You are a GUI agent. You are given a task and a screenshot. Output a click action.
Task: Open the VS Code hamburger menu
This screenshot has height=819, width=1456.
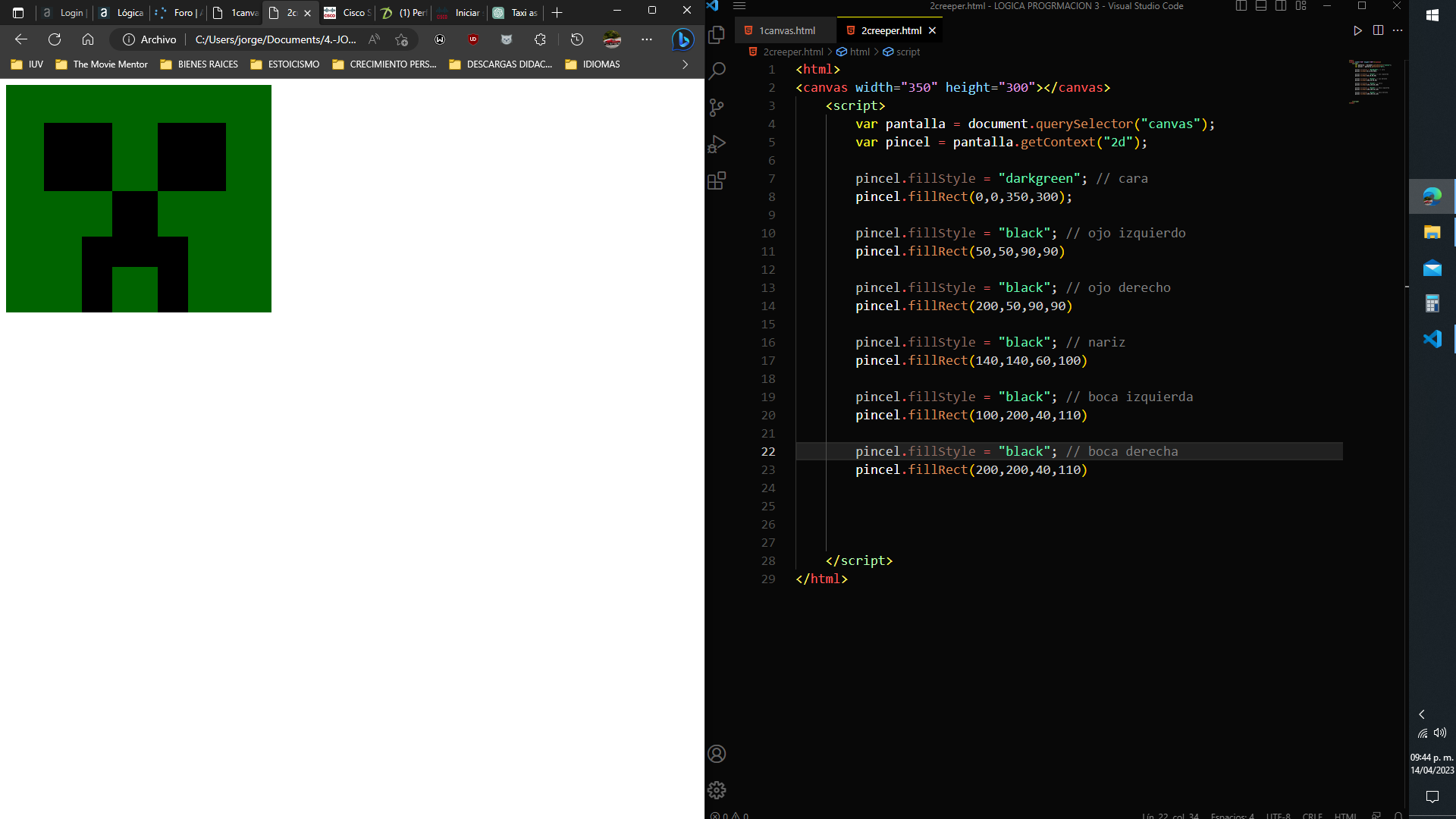[739, 6]
